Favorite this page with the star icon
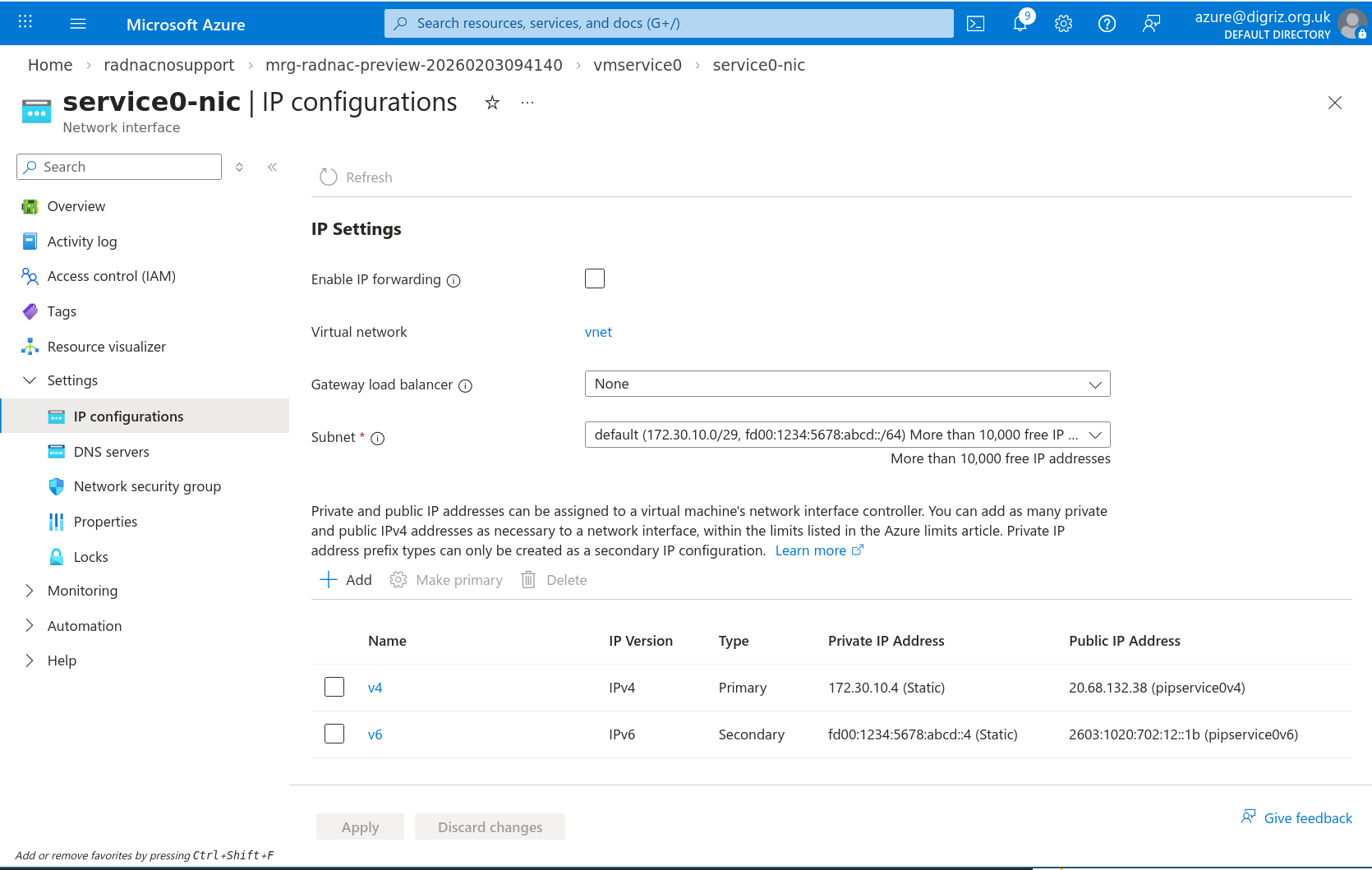 492,103
